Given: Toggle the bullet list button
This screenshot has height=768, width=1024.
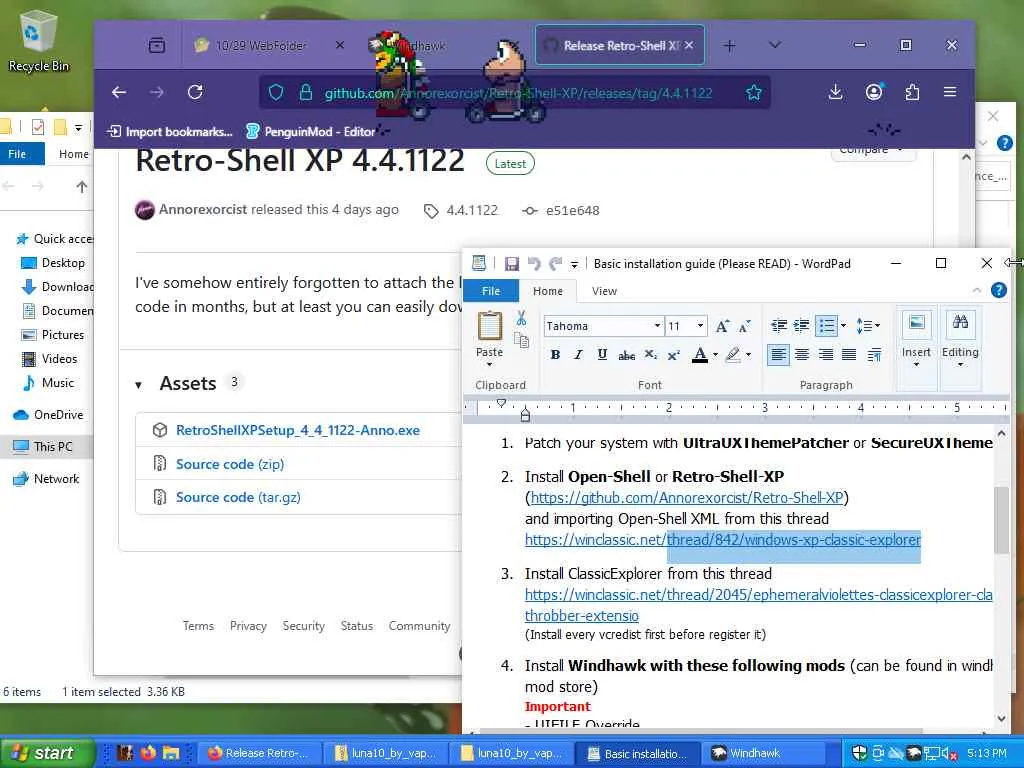Looking at the screenshot, I should (x=826, y=325).
